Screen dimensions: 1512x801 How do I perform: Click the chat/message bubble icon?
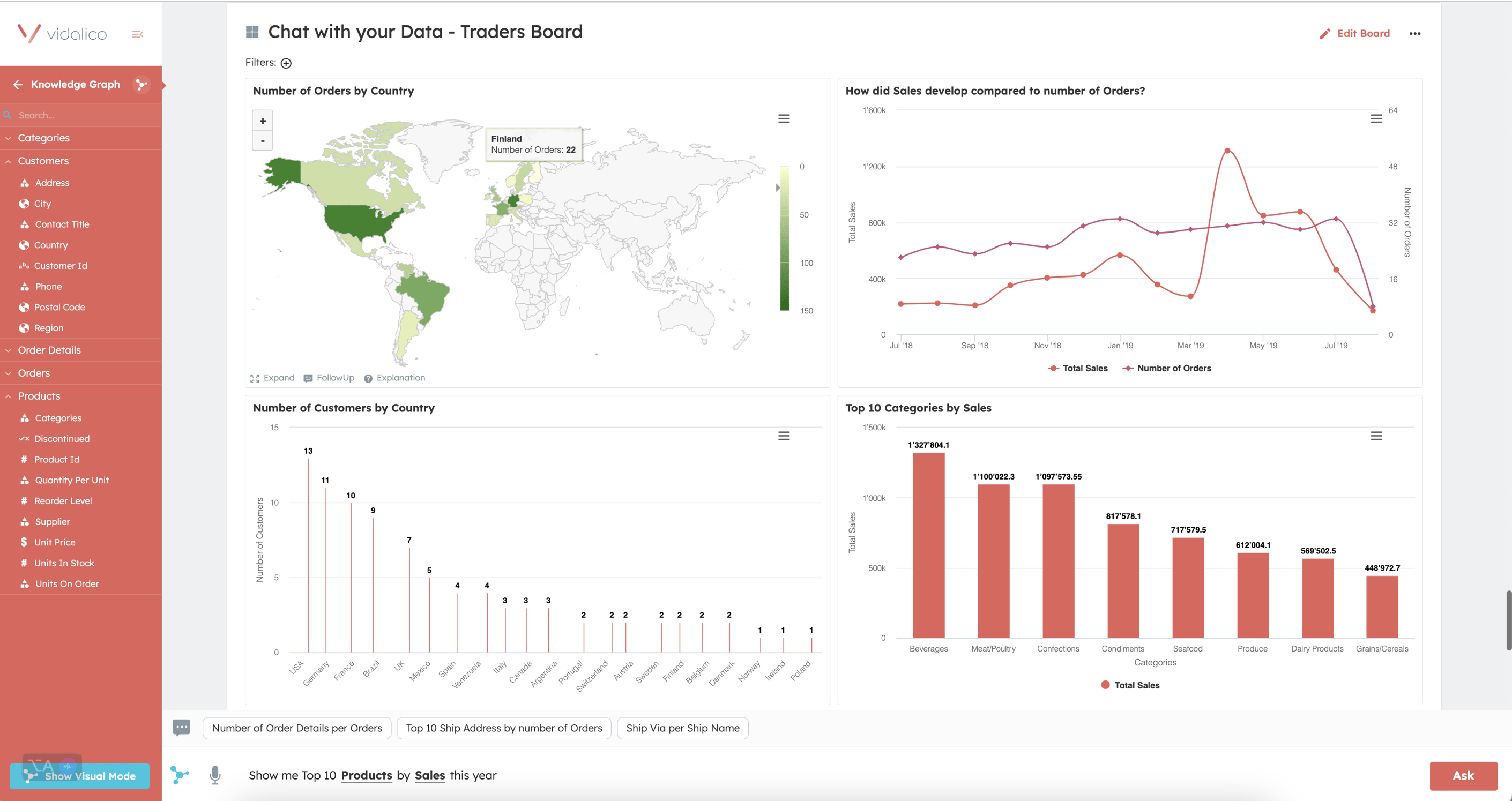tap(182, 727)
